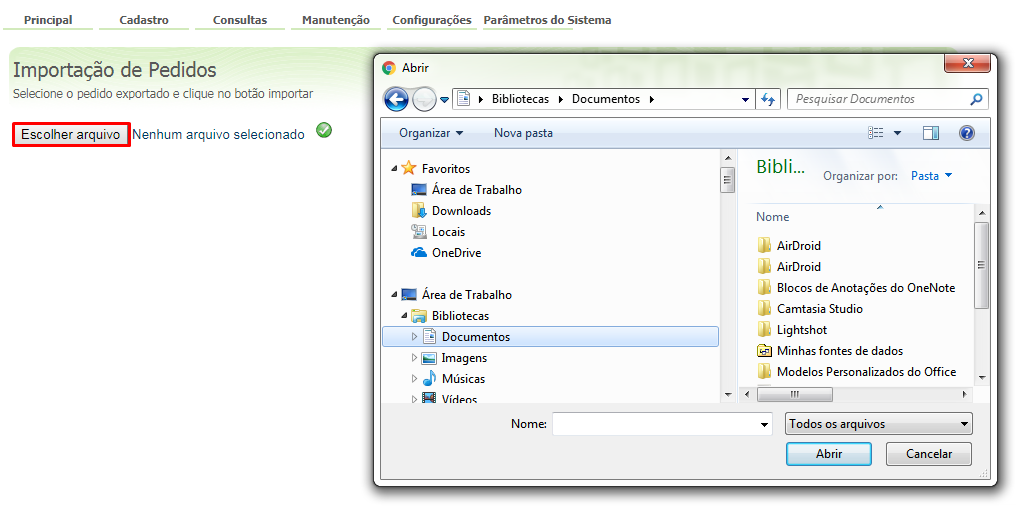Open the Downloads folder in Favoritos
The image size is (1034, 515).
pyautogui.click(x=461, y=211)
